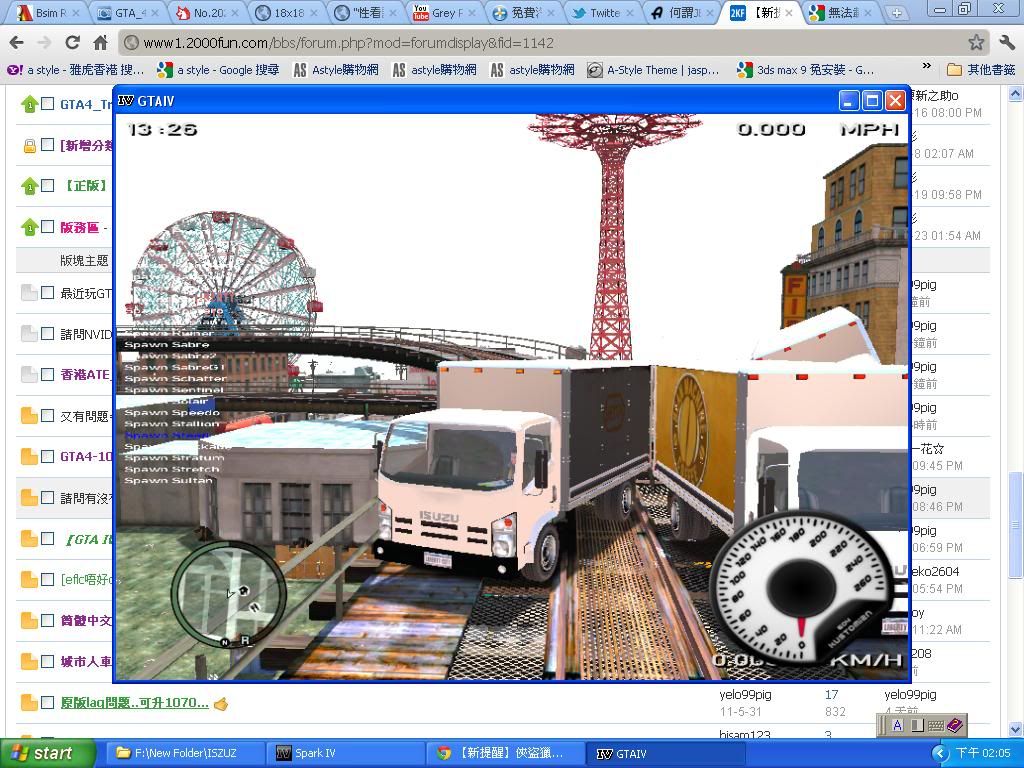This screenshot has width=1024, height=768.
Task: Open a new browser tab
Action: point(896,13)
